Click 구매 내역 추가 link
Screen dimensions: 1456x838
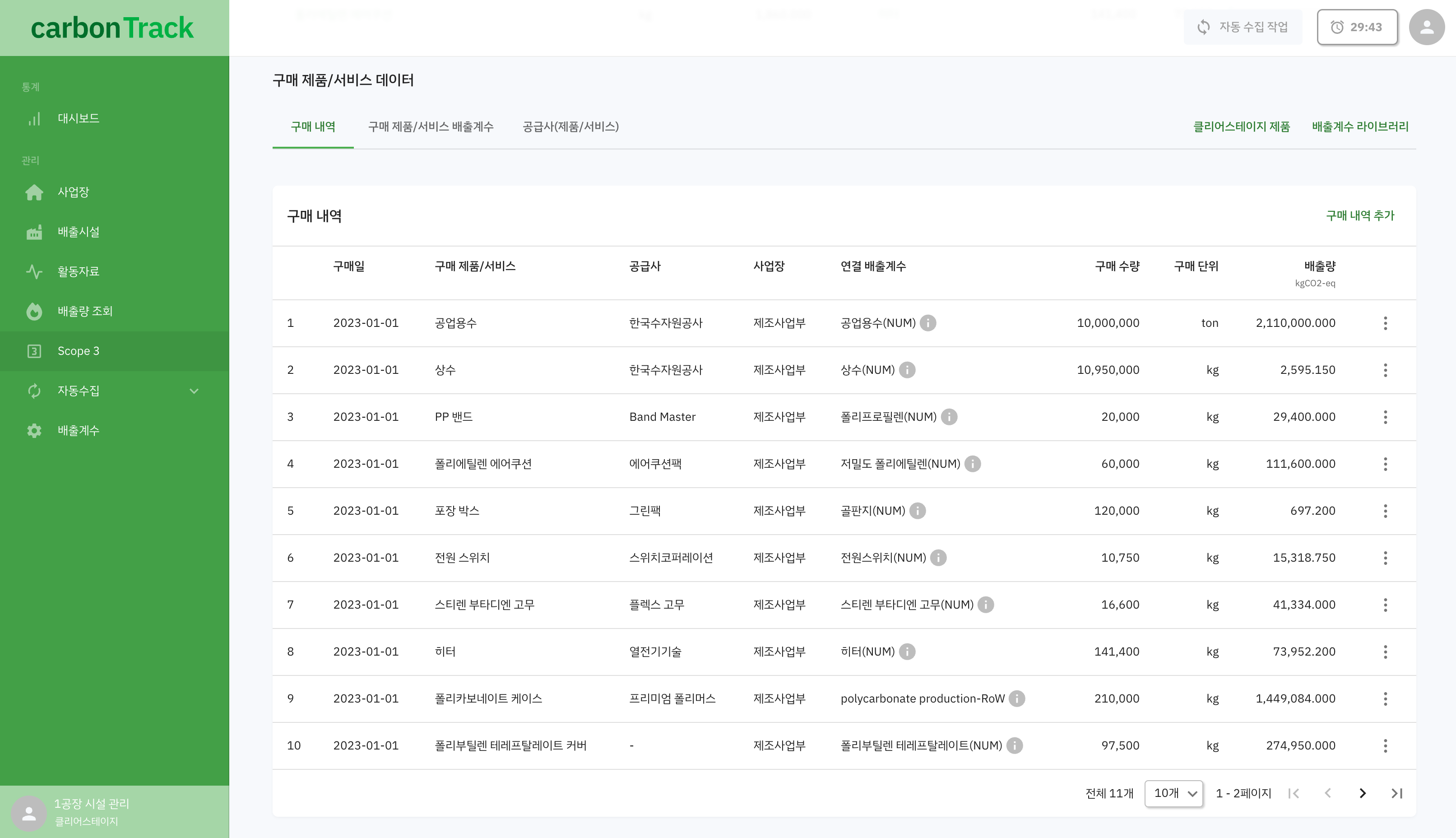point(1360,216)
